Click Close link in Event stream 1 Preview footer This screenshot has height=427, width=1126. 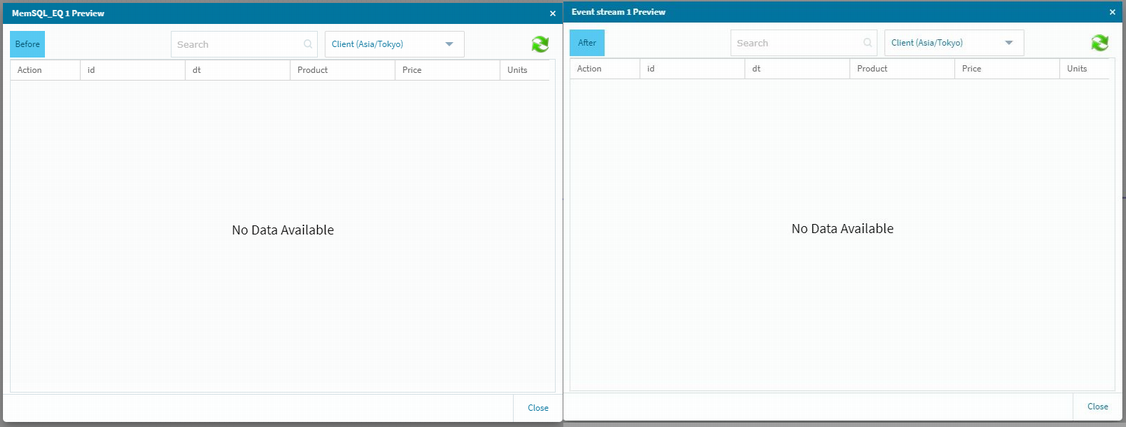coord(1097,406)
